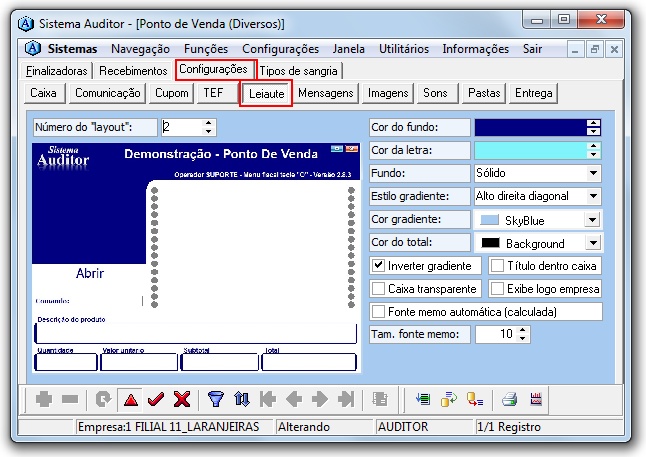This screenshot has height=457, width=646.
Task: Open the Utilitários menu
Action: 404,49
